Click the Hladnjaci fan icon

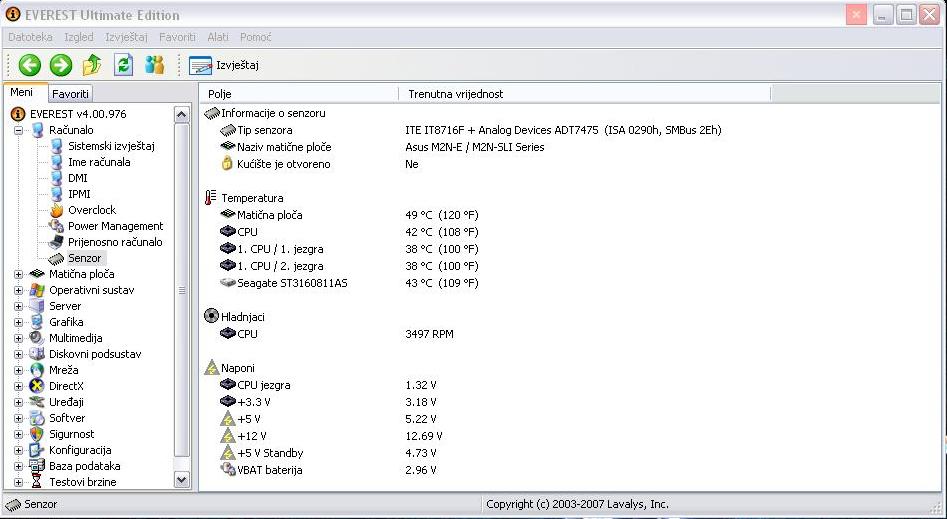click(211, 316)
